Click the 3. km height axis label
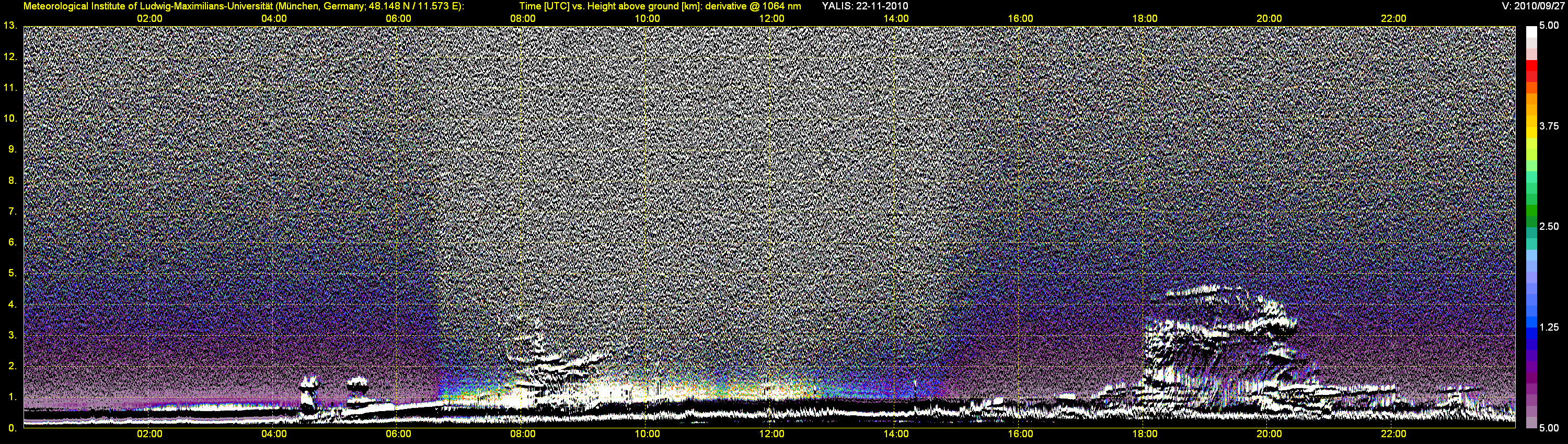 click(x=12, y=335)
